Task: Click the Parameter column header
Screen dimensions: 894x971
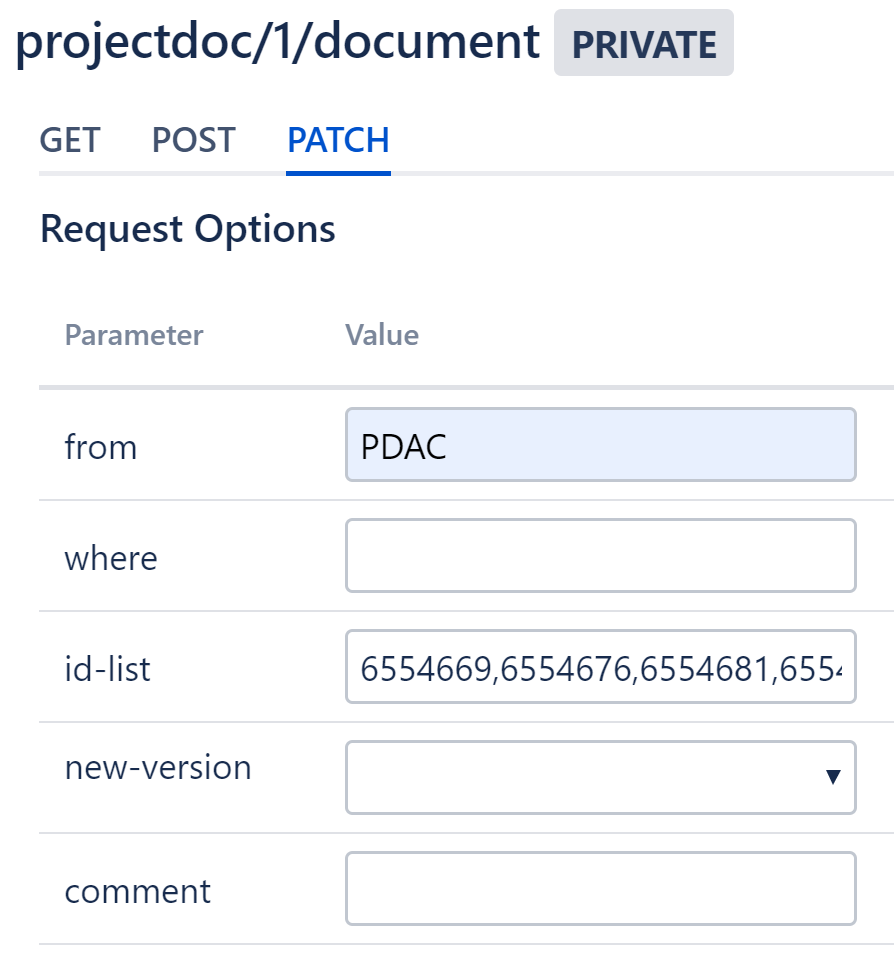Action: (x=134, y=335)
